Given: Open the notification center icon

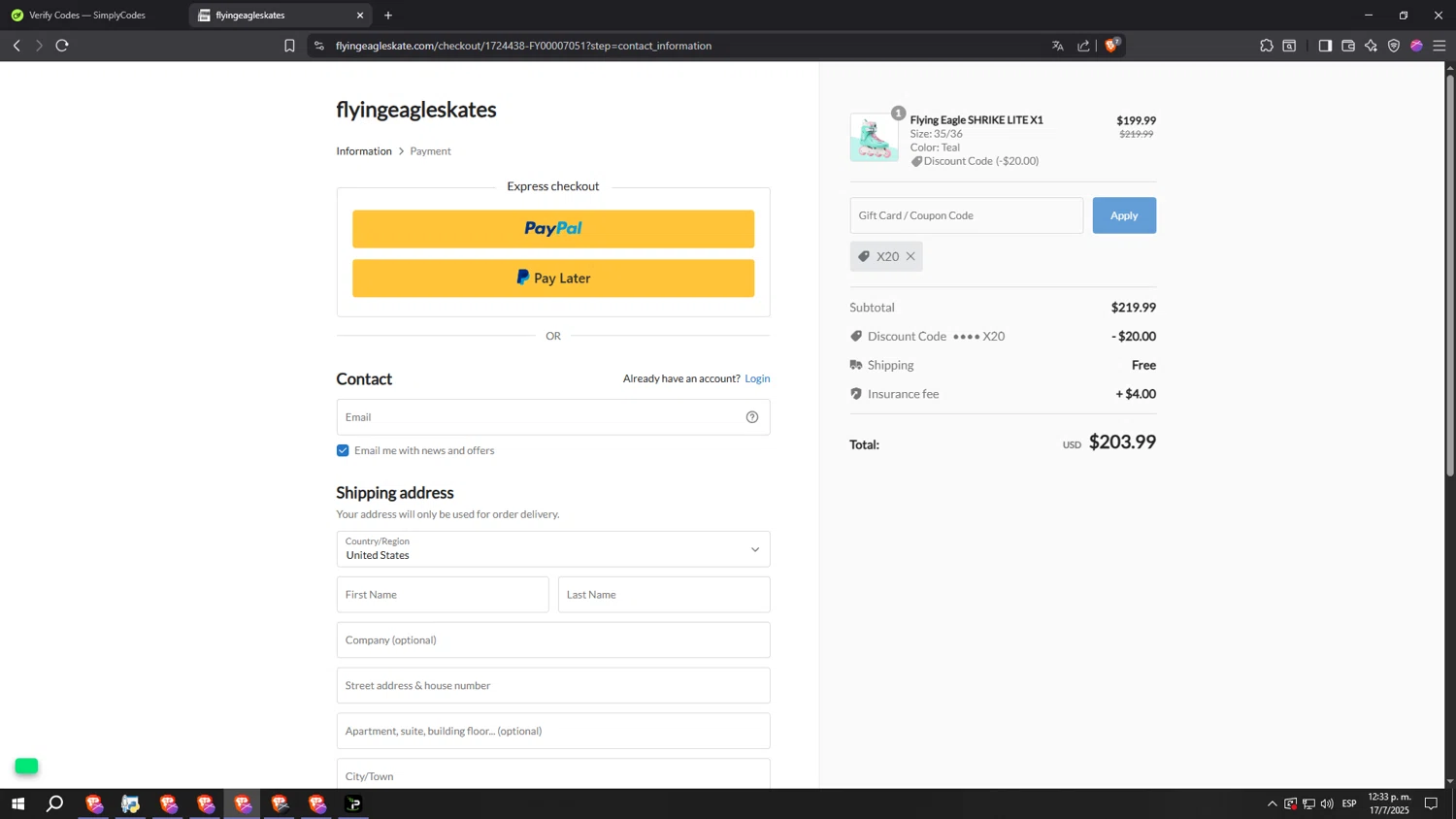Looking at the screenshot, I should [x=1431, y=803].
